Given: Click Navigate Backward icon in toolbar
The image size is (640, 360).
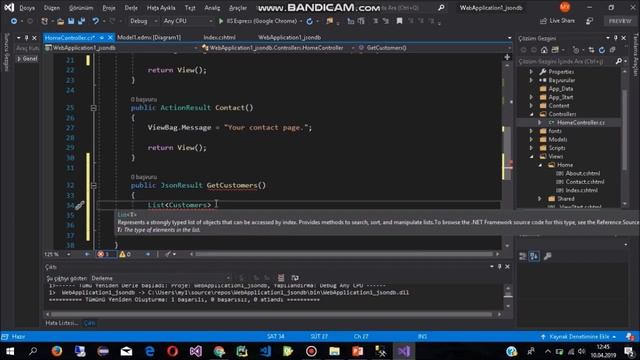Looking at the screenshot, I should click(x=14, y=21).
